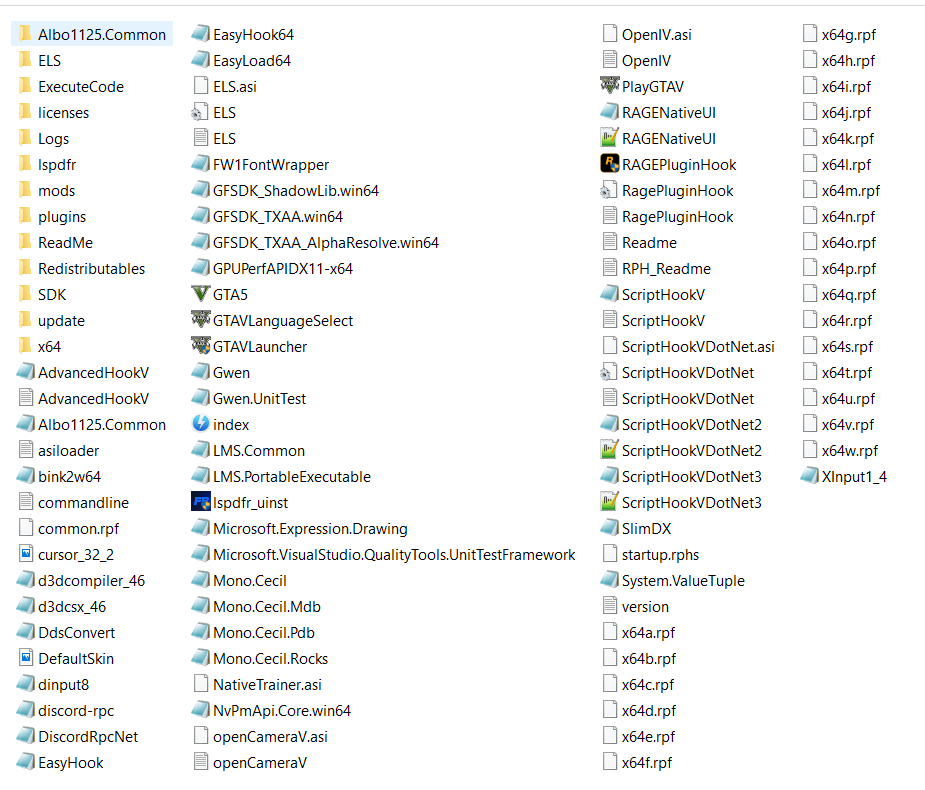Select the asiloader file name
The image size is (925, 790).
click(68, 451)
